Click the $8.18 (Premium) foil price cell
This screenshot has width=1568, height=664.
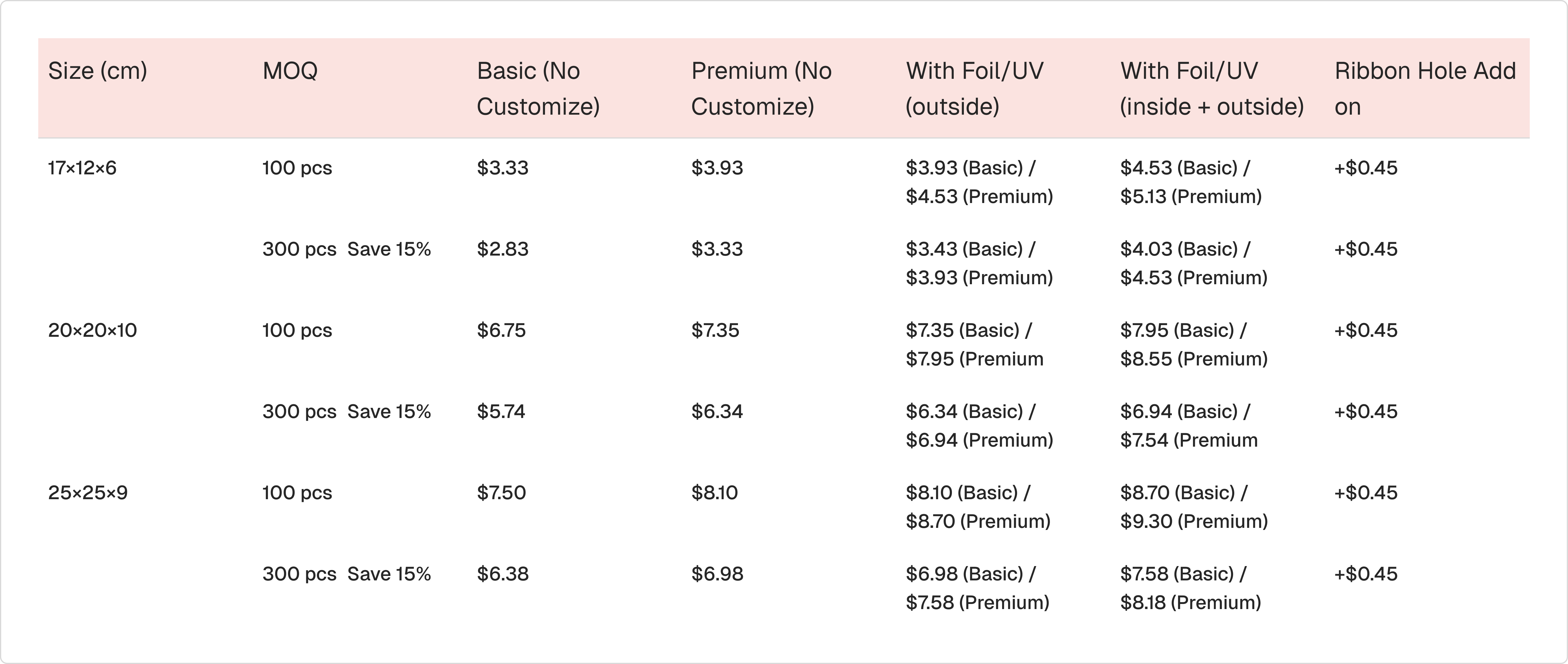coord(1190,602)
